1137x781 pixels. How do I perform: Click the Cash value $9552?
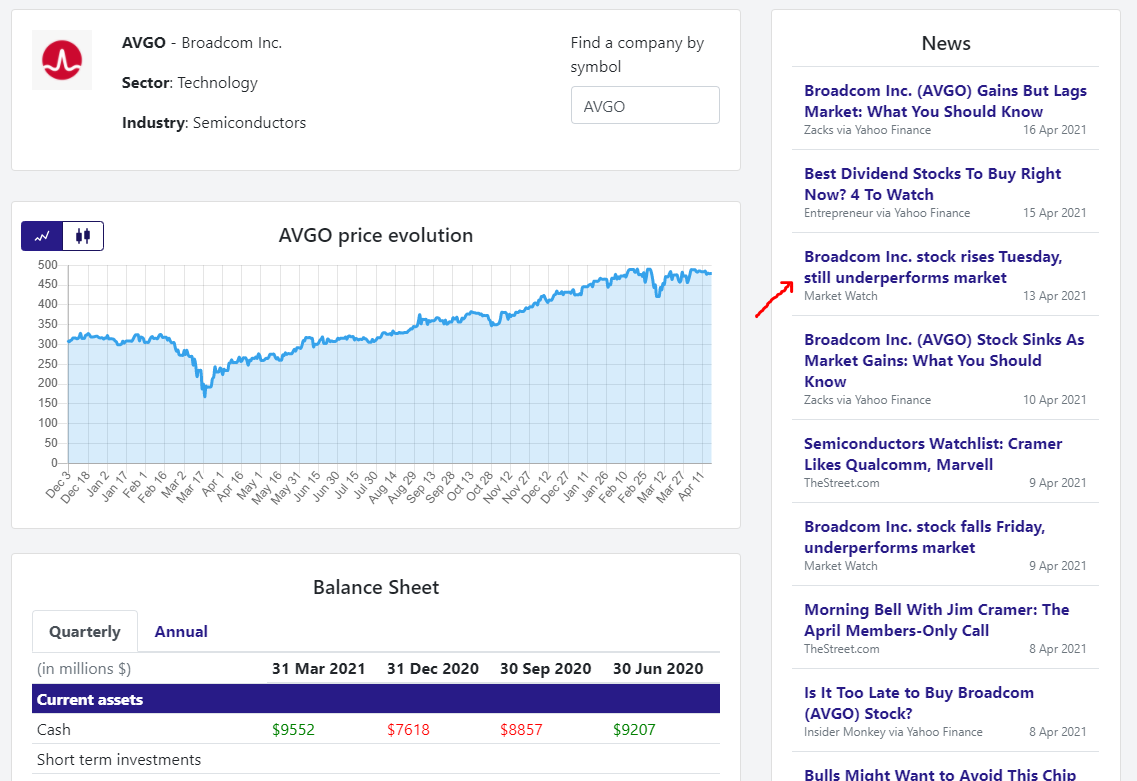(x=293, y=730)
